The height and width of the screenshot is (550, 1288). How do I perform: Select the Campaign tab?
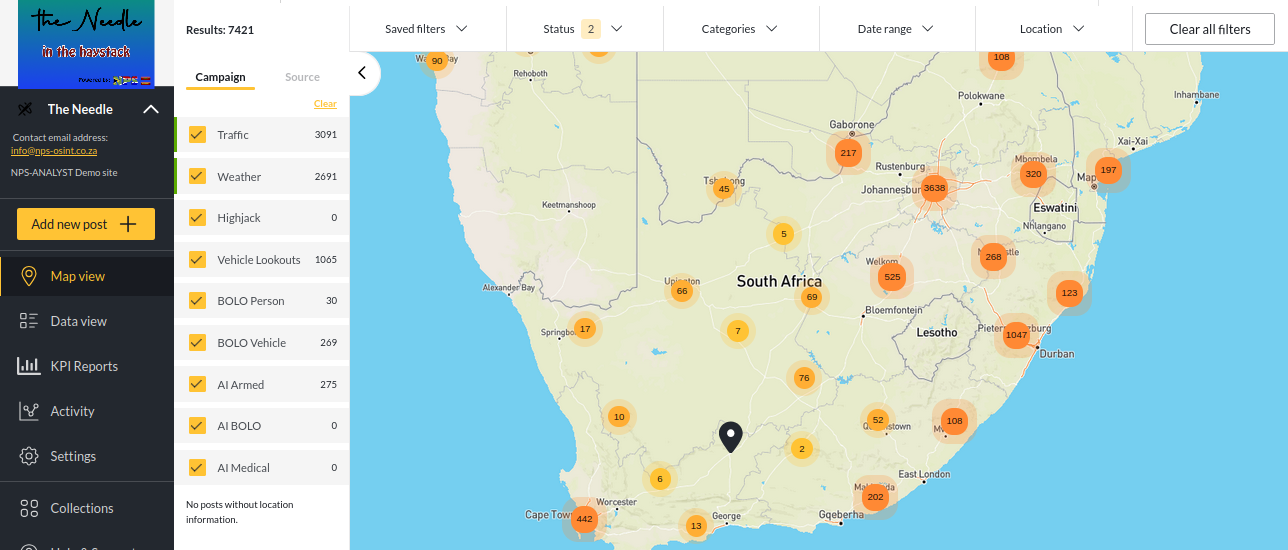[x=220, y=77]
